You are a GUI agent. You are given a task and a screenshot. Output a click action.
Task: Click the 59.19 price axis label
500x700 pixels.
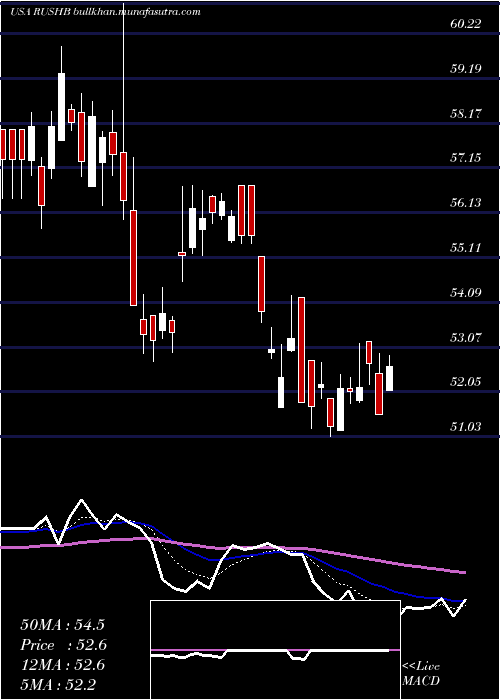click(x=466, y=69)
